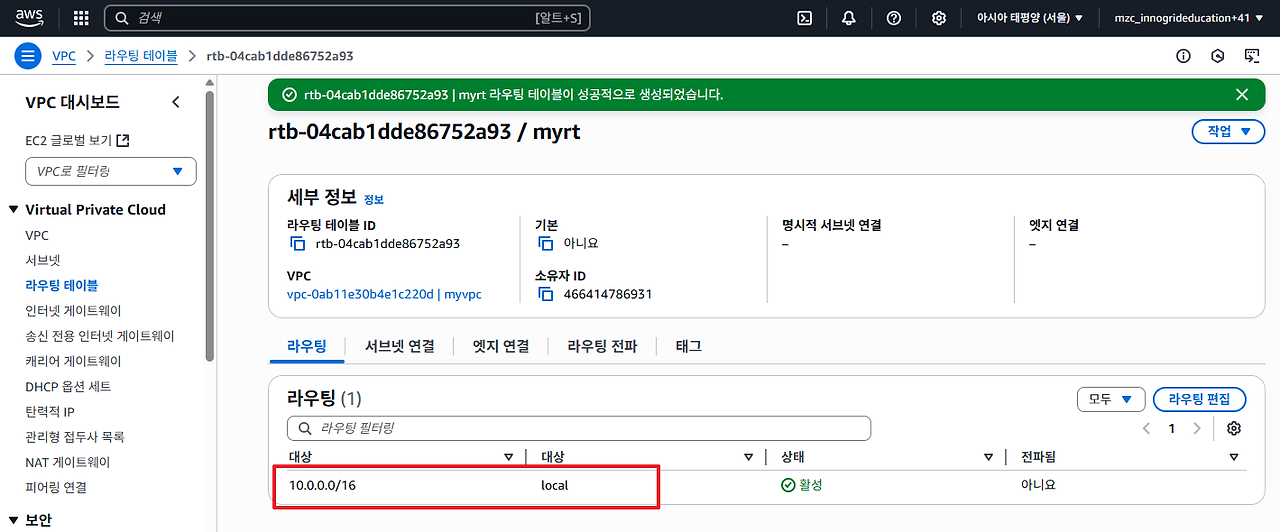Toggle the hamburger navigation menu
Screen dimensions: 1280x532
(x=28, y=56)
